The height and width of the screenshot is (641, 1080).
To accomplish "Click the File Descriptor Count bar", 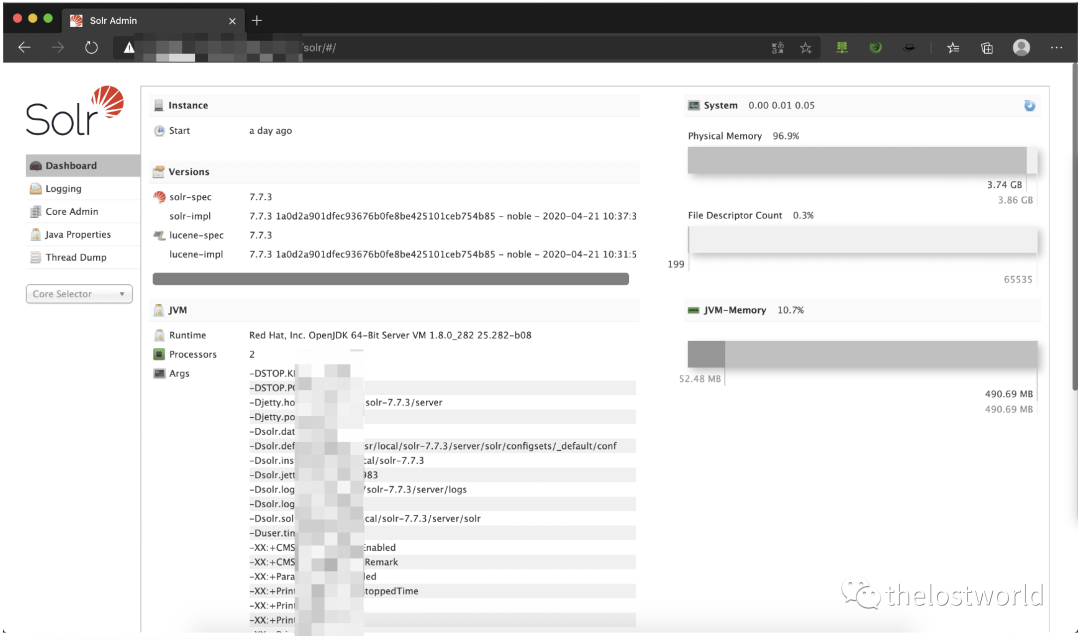I will pyautogui.click(x=862, y=240).
